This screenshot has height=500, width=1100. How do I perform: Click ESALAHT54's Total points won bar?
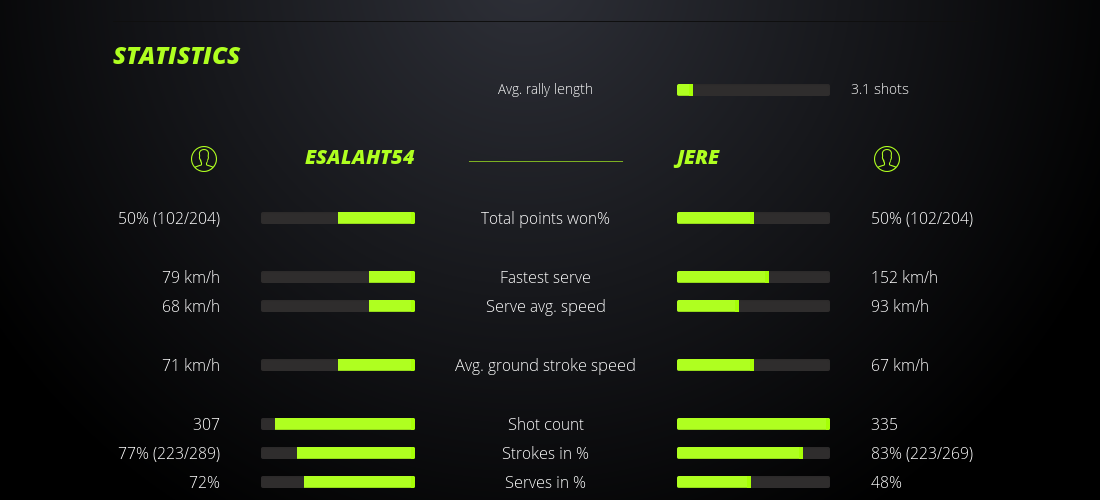click(x=338, y=218)
